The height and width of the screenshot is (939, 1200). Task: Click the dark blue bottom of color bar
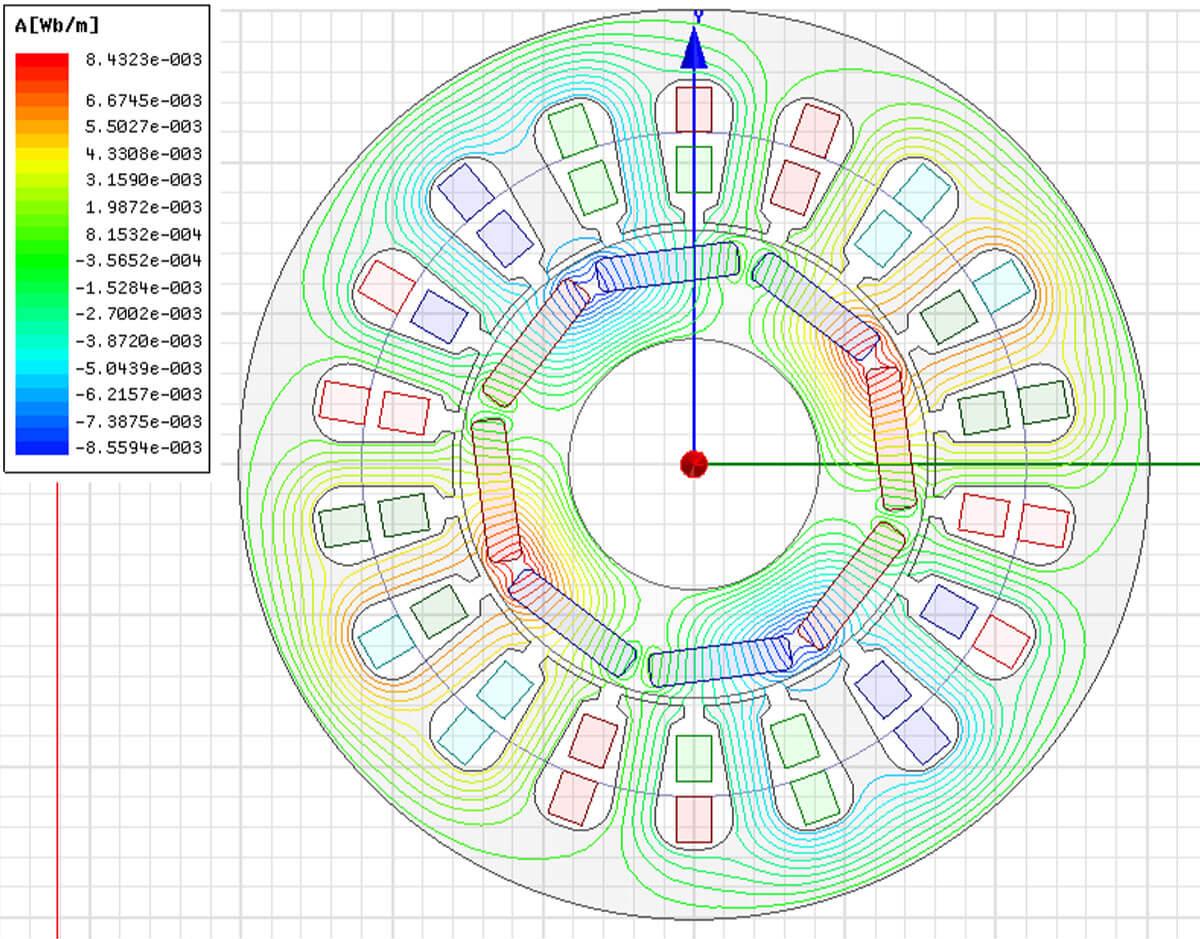click(x=42, y=447)
